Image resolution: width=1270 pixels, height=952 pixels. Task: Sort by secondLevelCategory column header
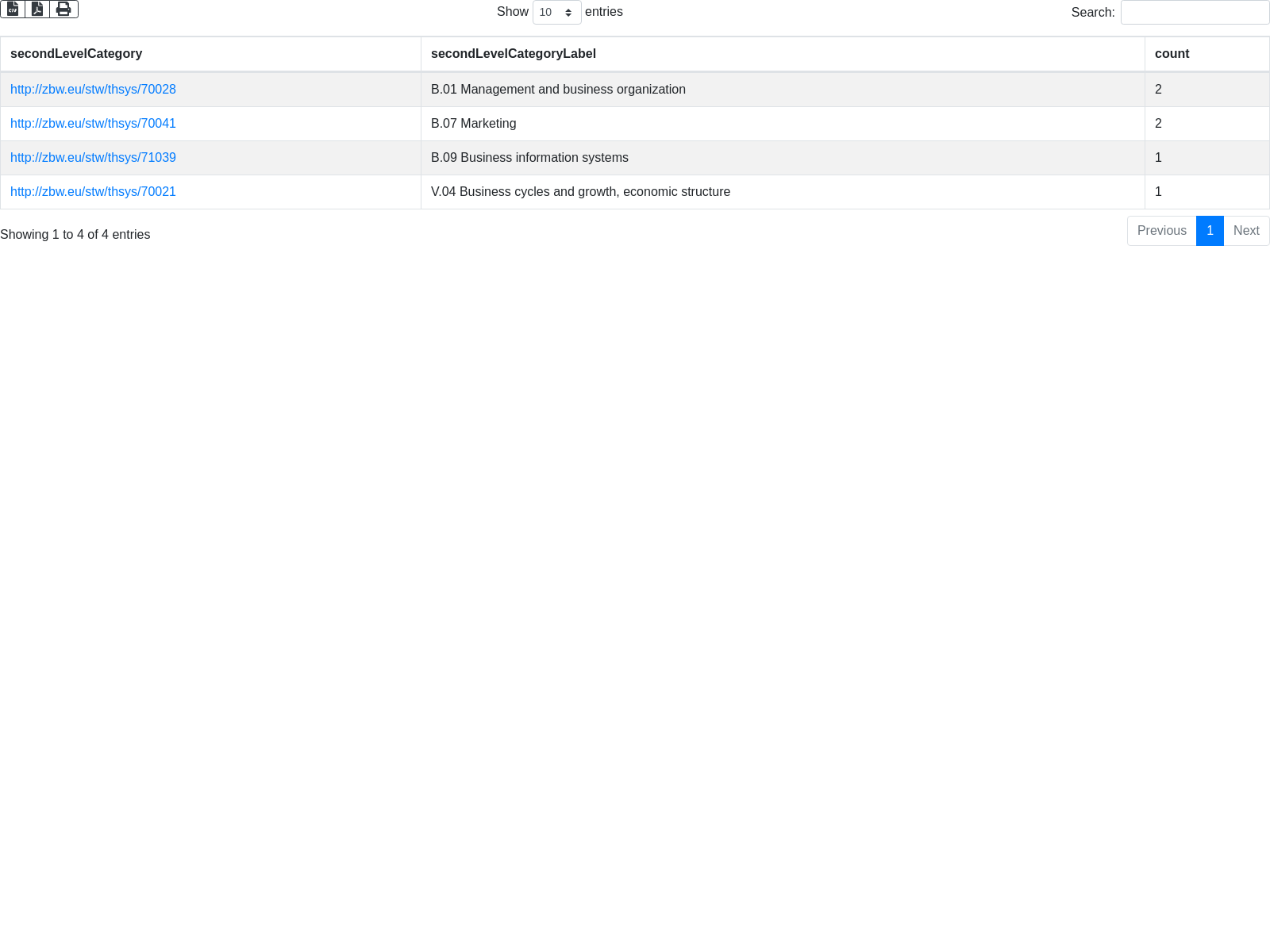(76, 54)
